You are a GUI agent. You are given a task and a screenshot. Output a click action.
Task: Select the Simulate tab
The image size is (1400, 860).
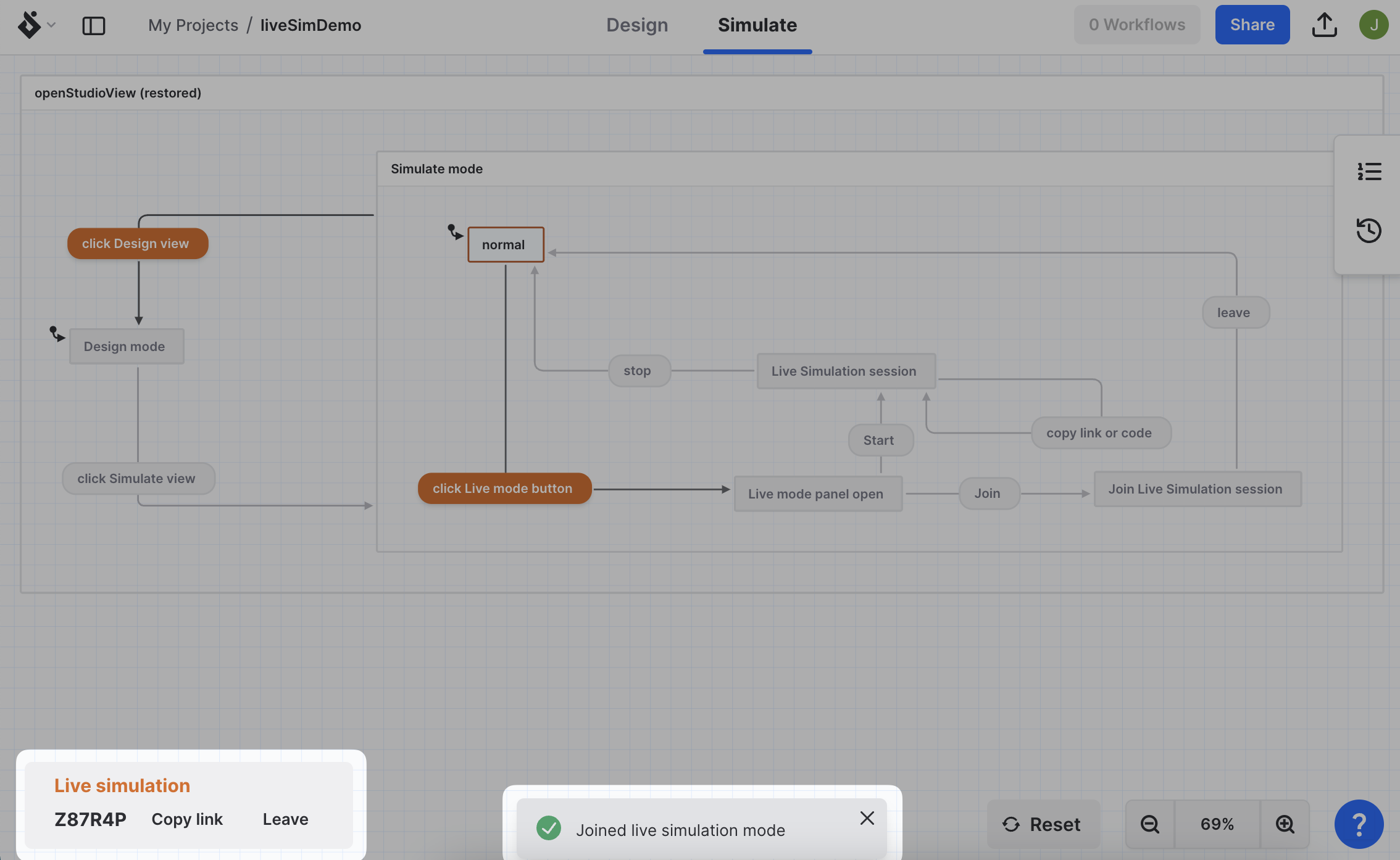click(757, 25)
